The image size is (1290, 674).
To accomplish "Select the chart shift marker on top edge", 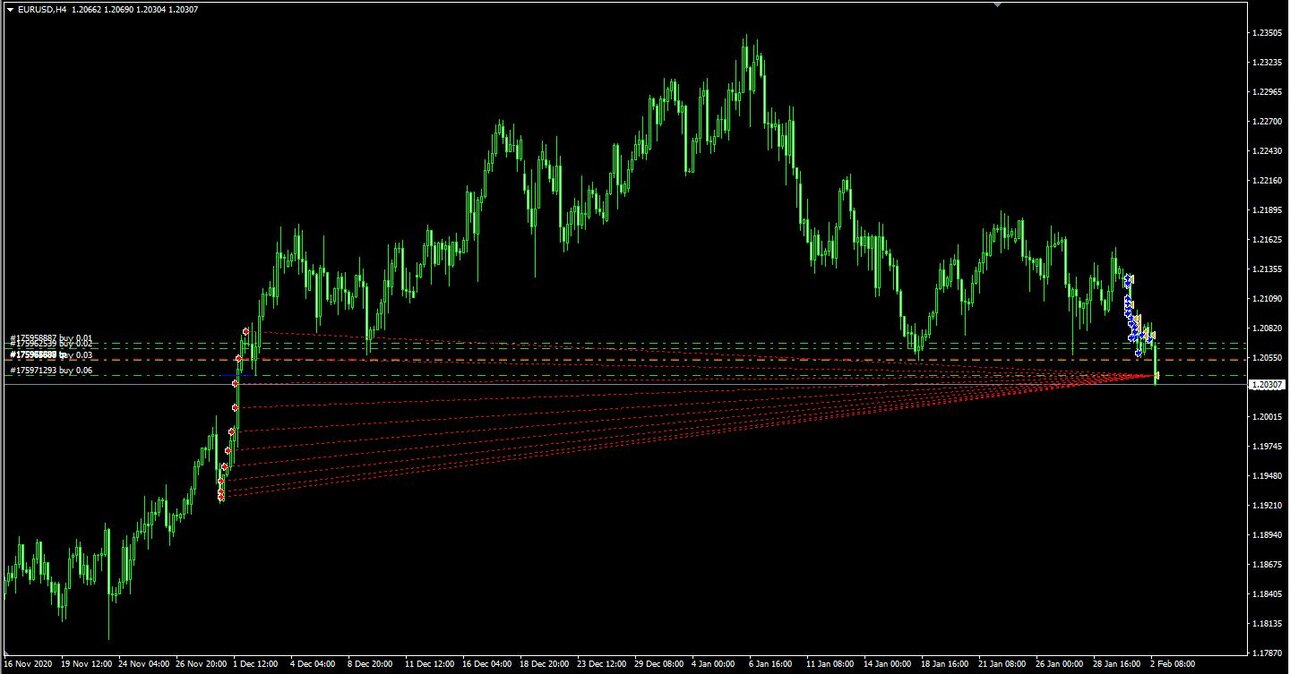I will click(997, 4).
